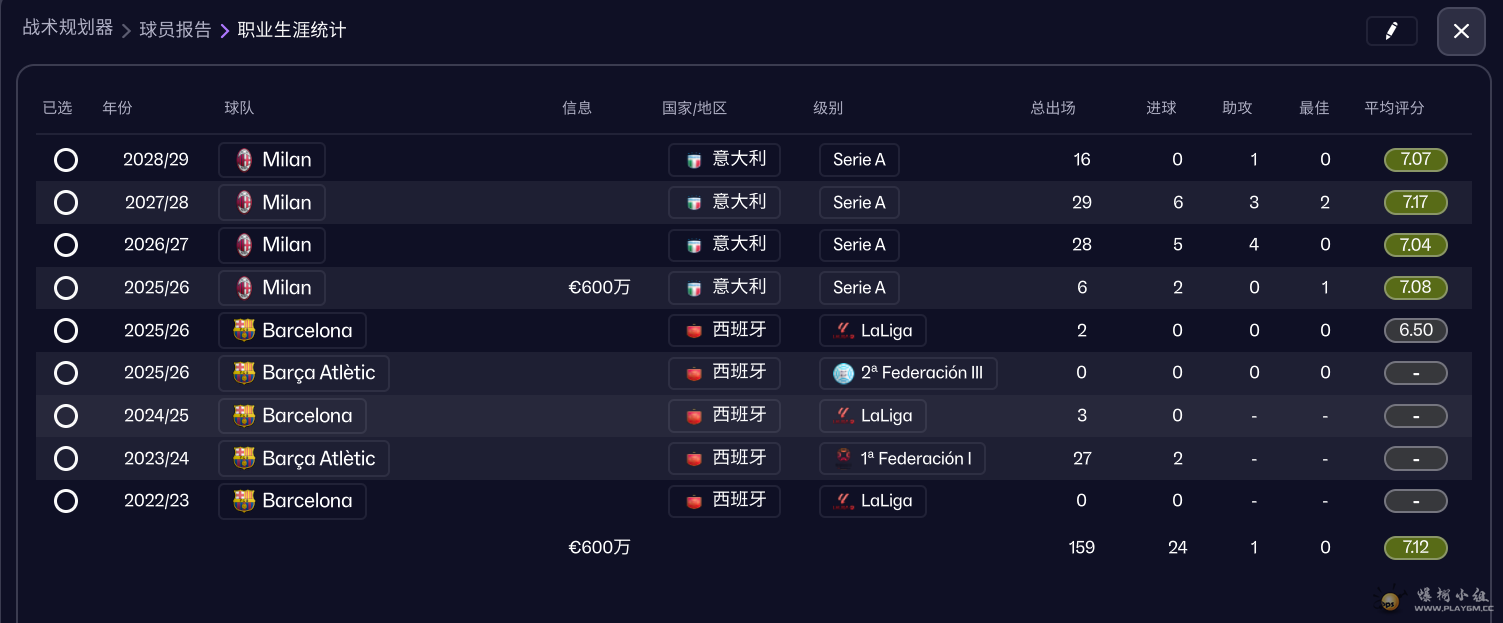The height and width of the screenshot is (623, 1503).
Task: Click the Barcelona crest in the 2022/23 row
Action: [x=244, y=501]
